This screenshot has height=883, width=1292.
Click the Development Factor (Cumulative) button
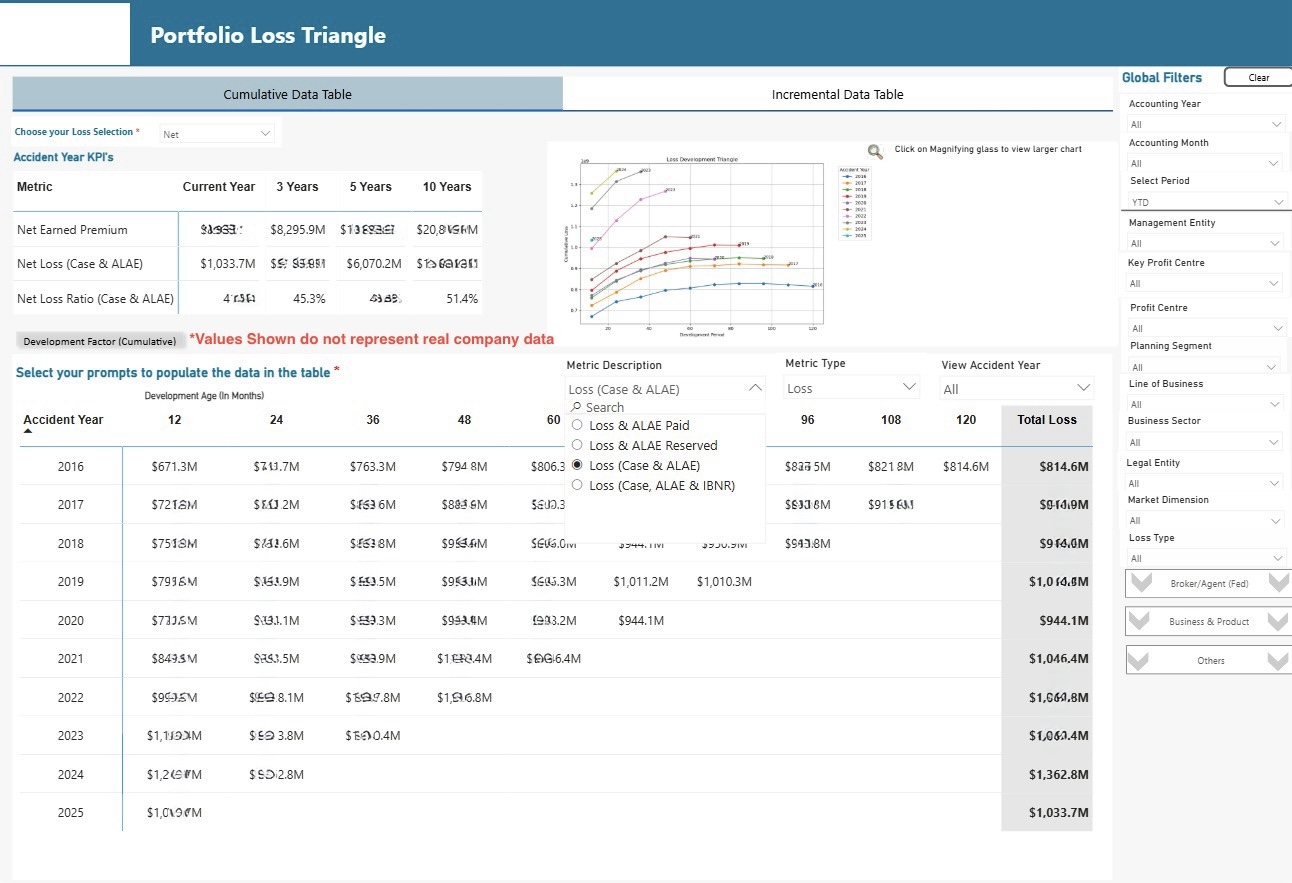pyautogui.click(x=100, y=342)
